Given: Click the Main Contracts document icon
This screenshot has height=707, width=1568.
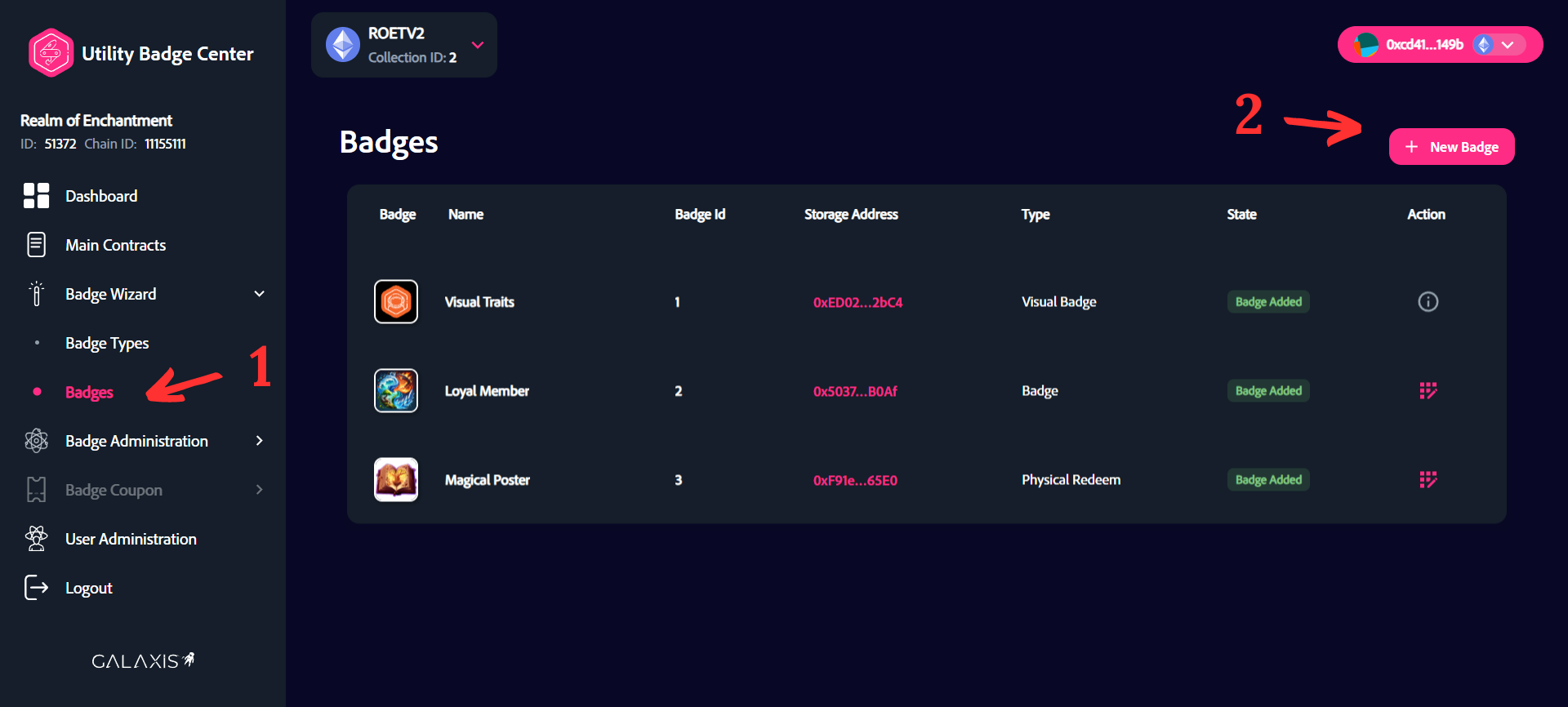Looking at the screenshot, I should click(x=36, y=245).
